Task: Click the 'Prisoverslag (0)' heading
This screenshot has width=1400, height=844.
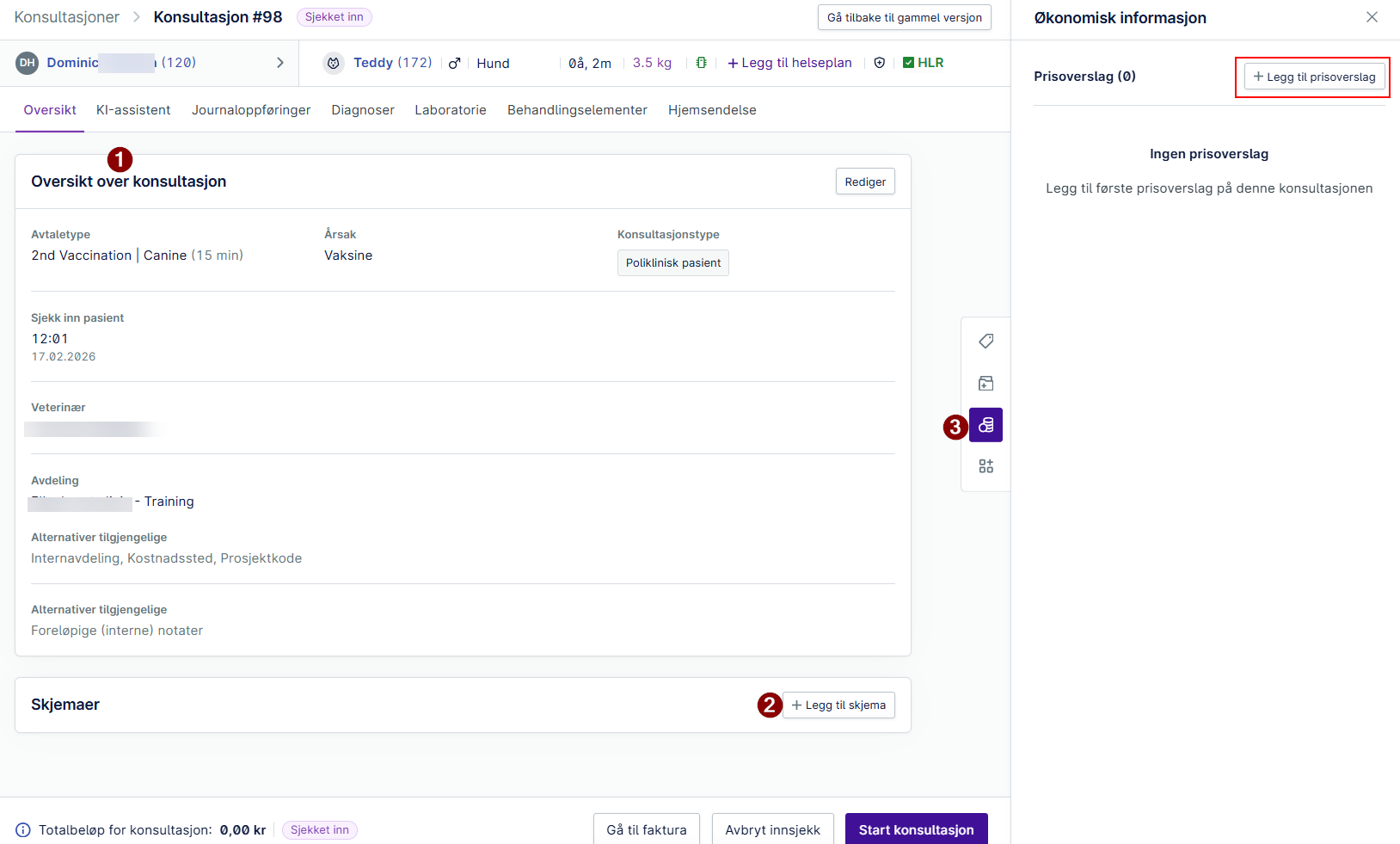Action: [1084, 77]
